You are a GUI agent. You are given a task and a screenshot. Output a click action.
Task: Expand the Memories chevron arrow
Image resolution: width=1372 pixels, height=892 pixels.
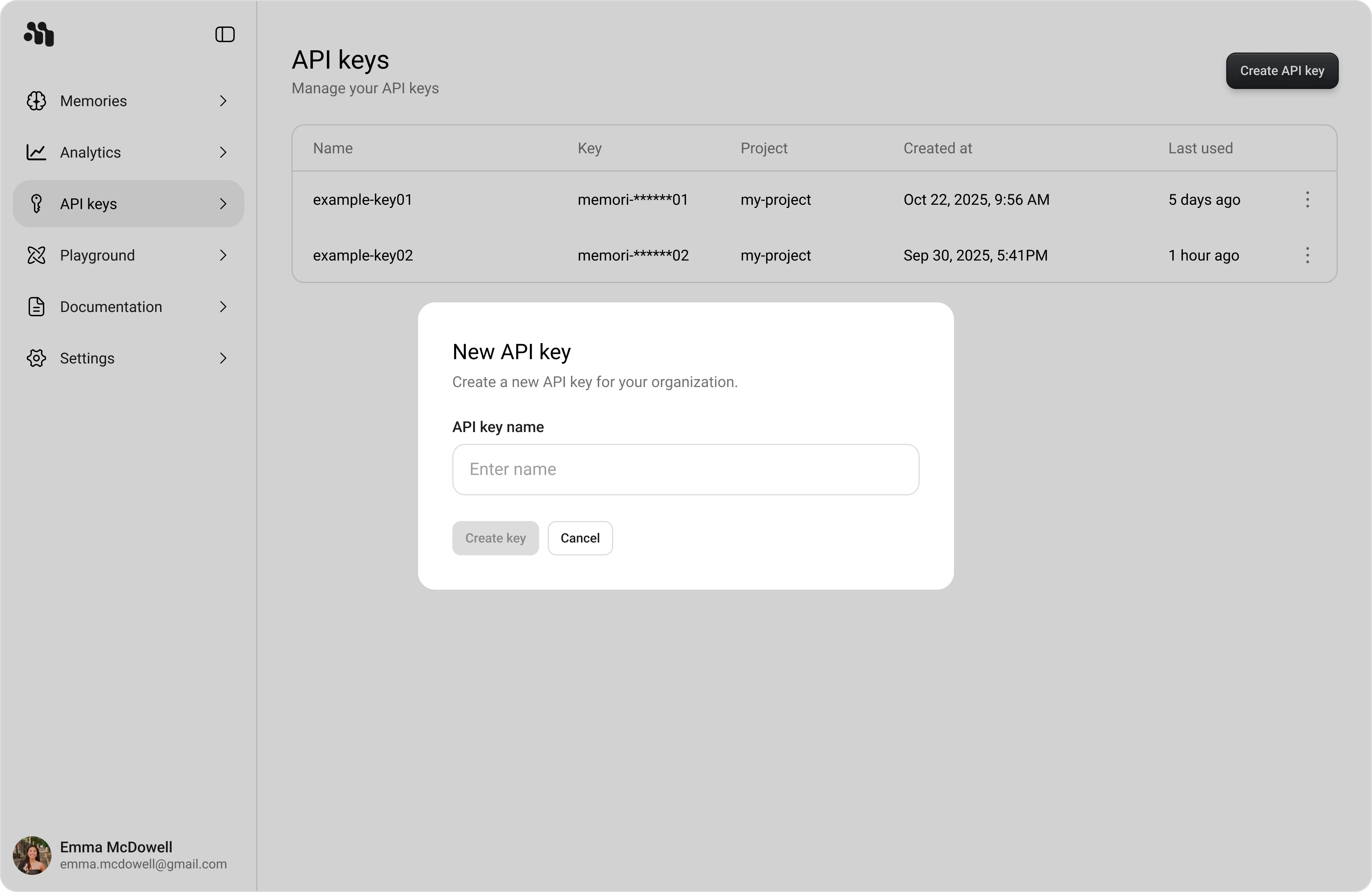click(x=223, y=101)
